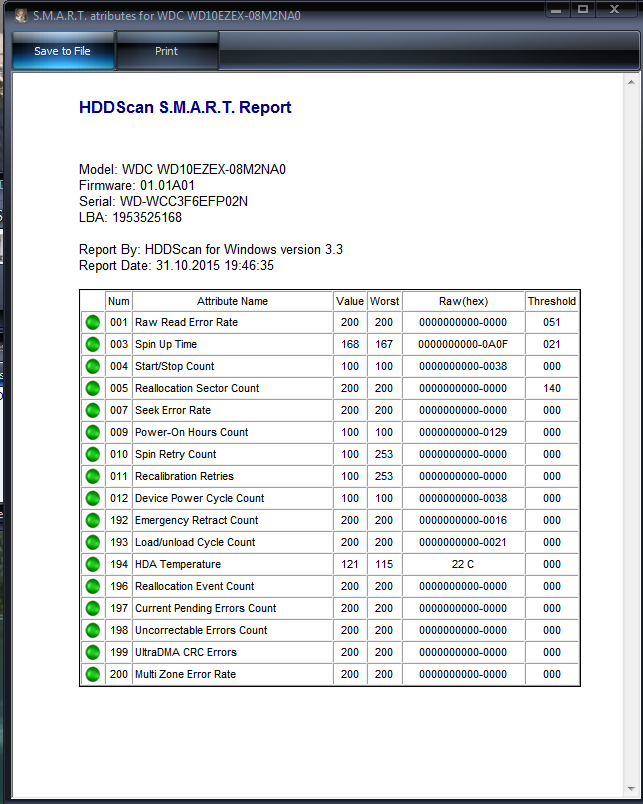The height and width of the screenshot is (804, 643).
Task: Click threshold 140 for Reallocation Sector Count
Action: [x=552, y=389]
